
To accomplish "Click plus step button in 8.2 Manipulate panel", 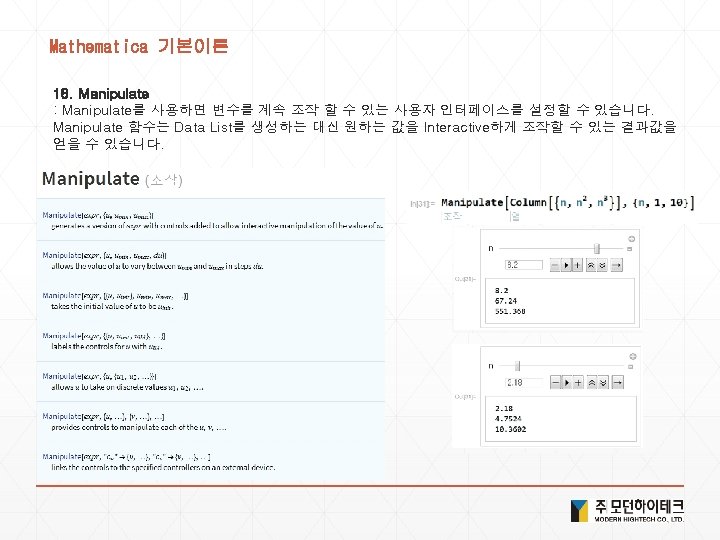I will 577,265.
